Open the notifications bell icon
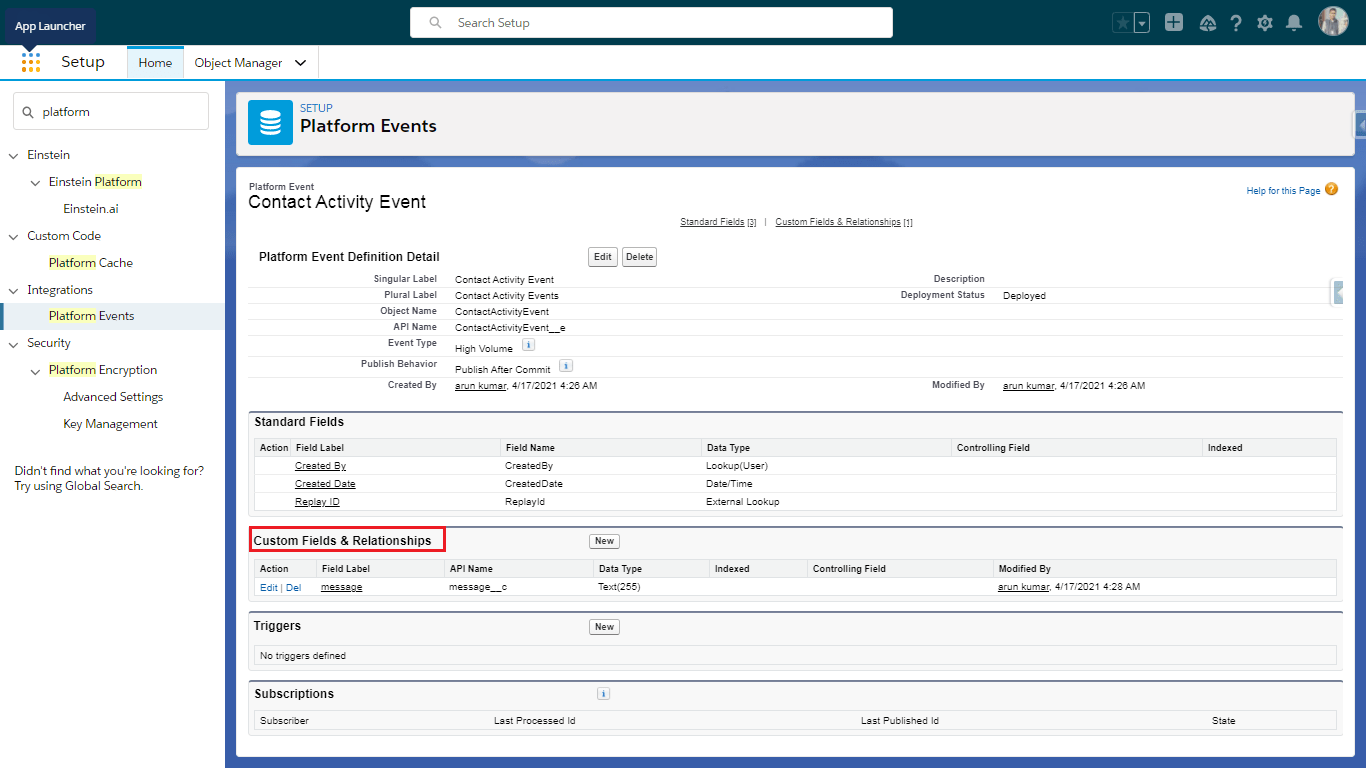The width and height of the screenshot is (1366, 768). tap(1294, 22)
